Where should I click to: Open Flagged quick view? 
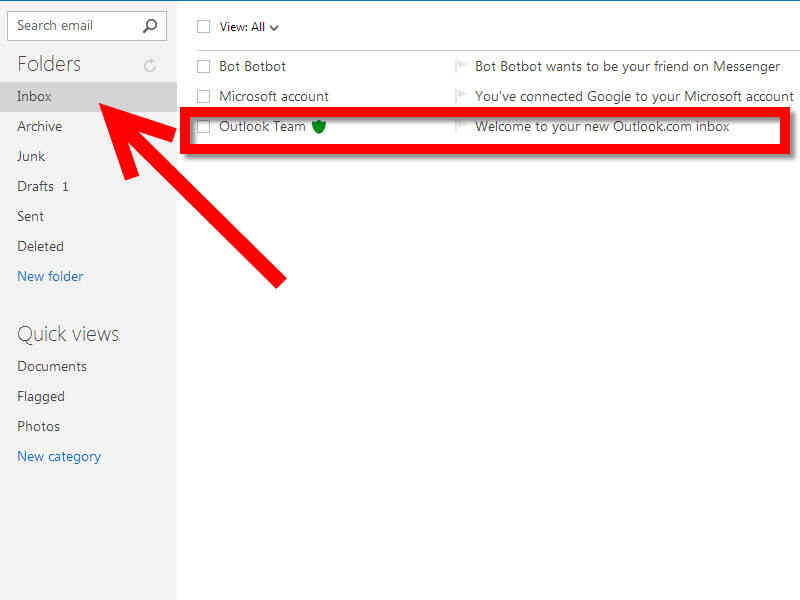point(41,396)
